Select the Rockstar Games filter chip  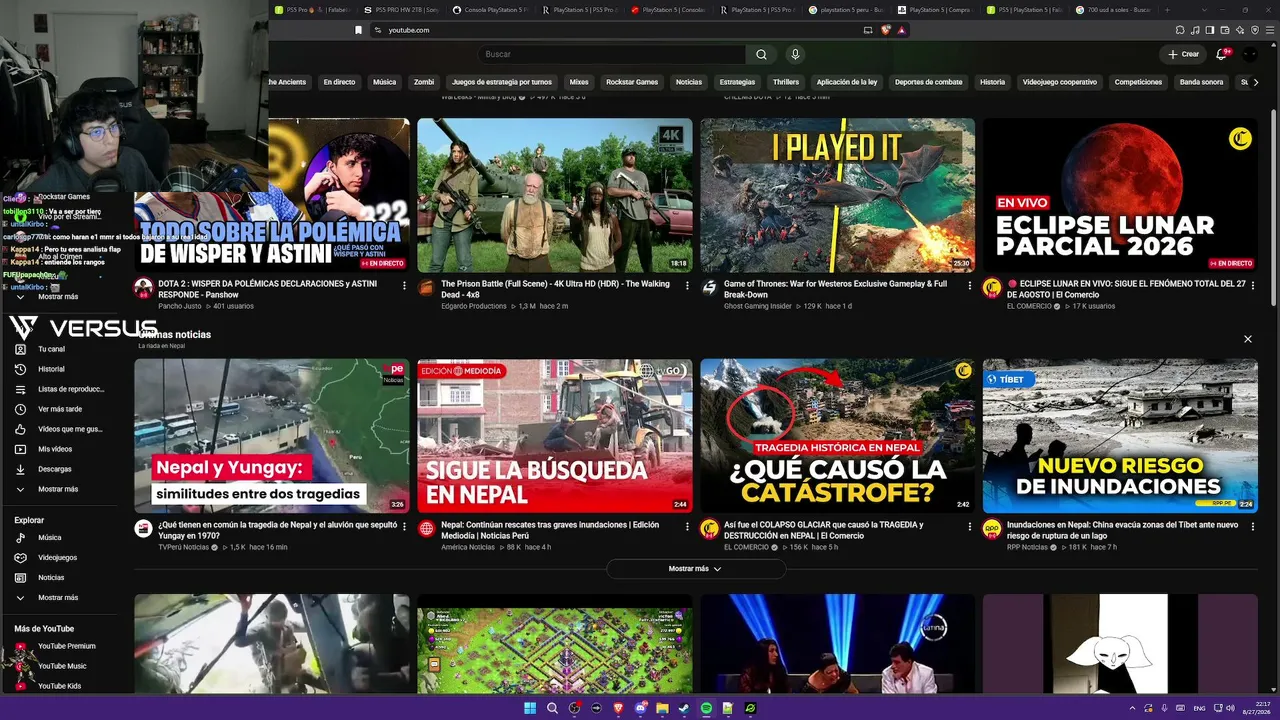pyautogui.click(x=632, y=82)
